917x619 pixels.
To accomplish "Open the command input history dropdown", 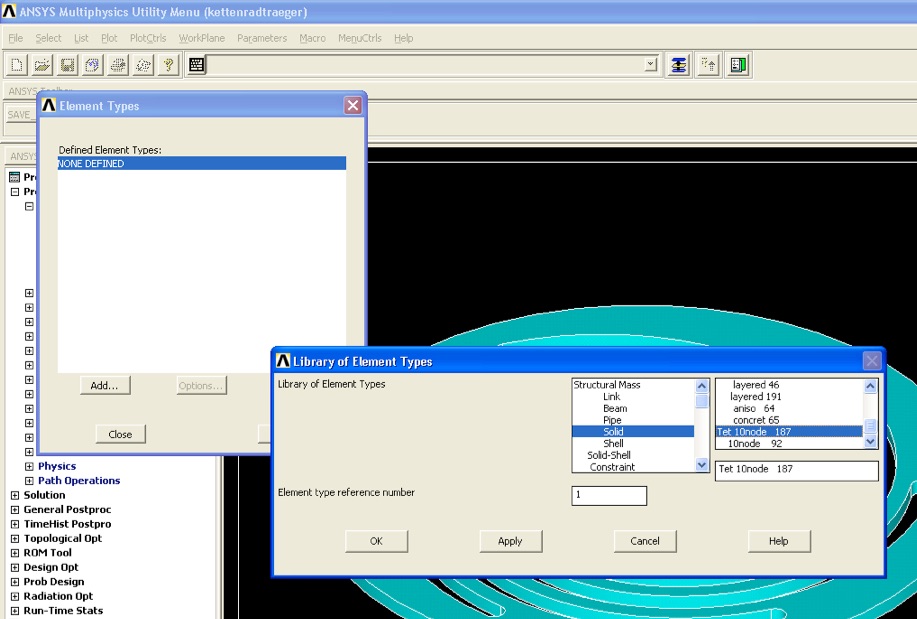I will pyautogui.click(x=650, y=64).
